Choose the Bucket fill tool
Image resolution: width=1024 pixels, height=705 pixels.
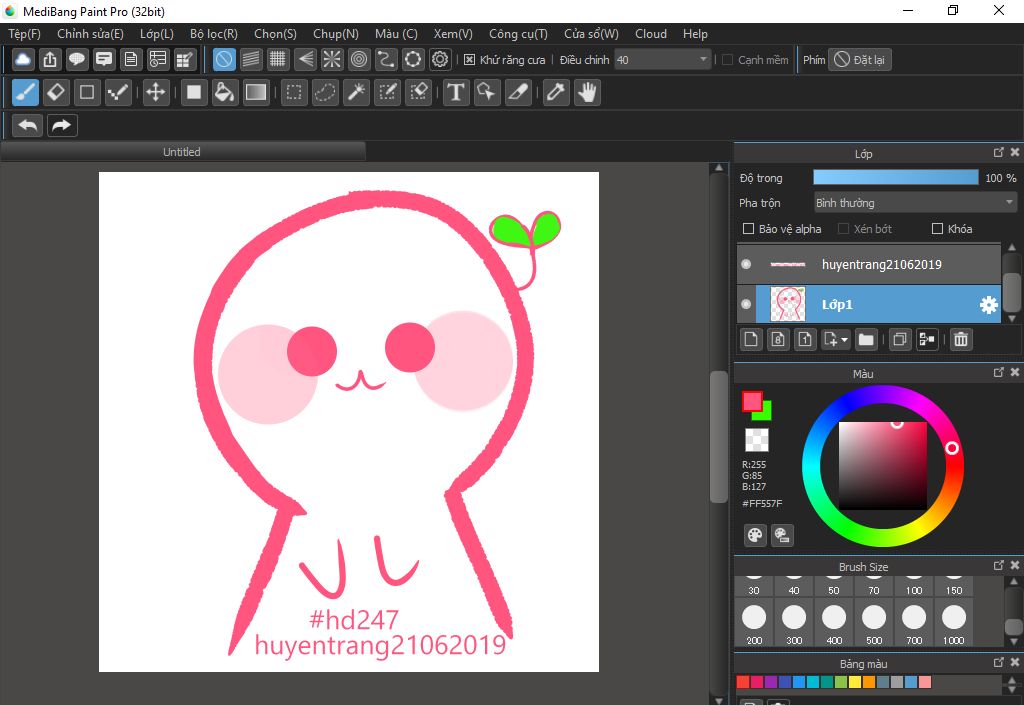224,93
